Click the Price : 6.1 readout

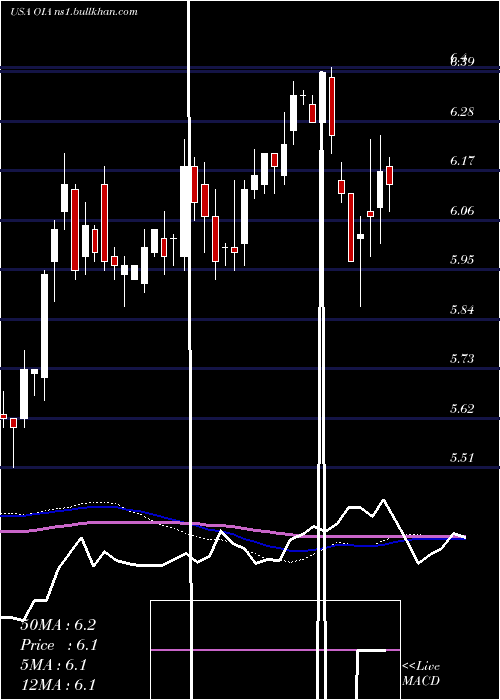pyautogui.click(x=59, y=645)
